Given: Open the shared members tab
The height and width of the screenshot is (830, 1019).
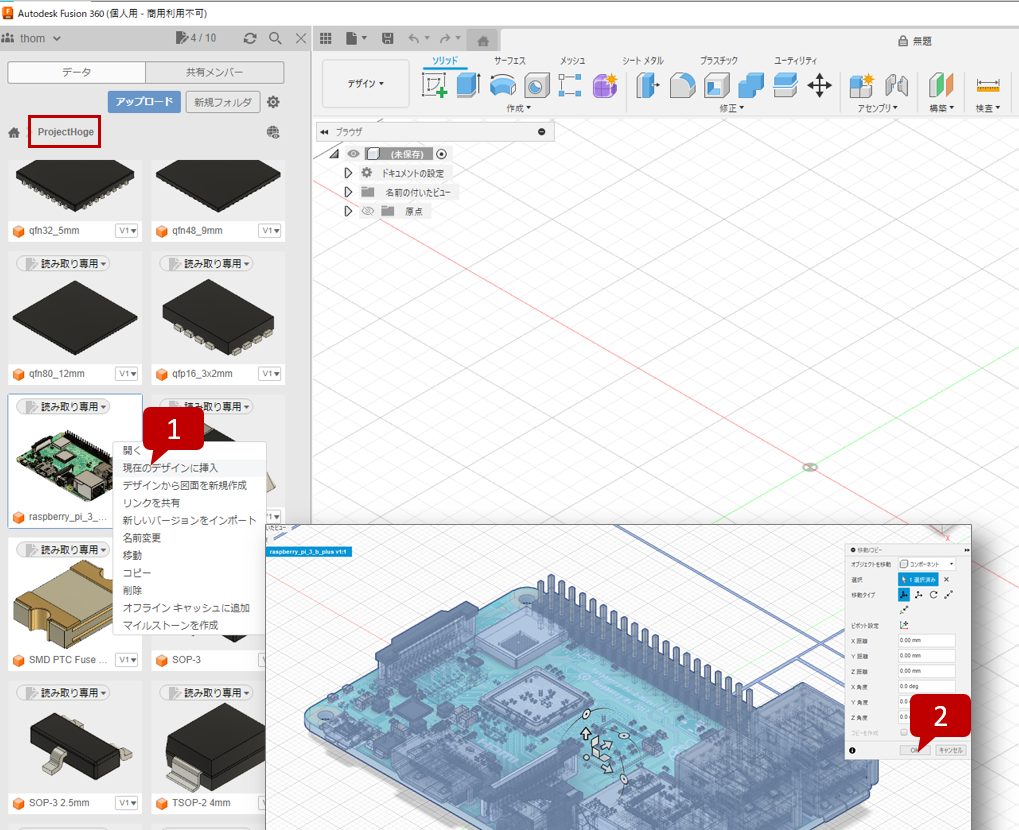Looking at the screenshot, I should (214, 72).
